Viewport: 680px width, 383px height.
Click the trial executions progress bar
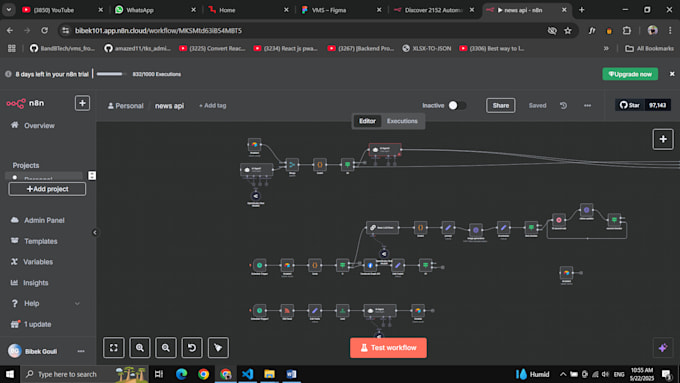click(x=111, y=74)
